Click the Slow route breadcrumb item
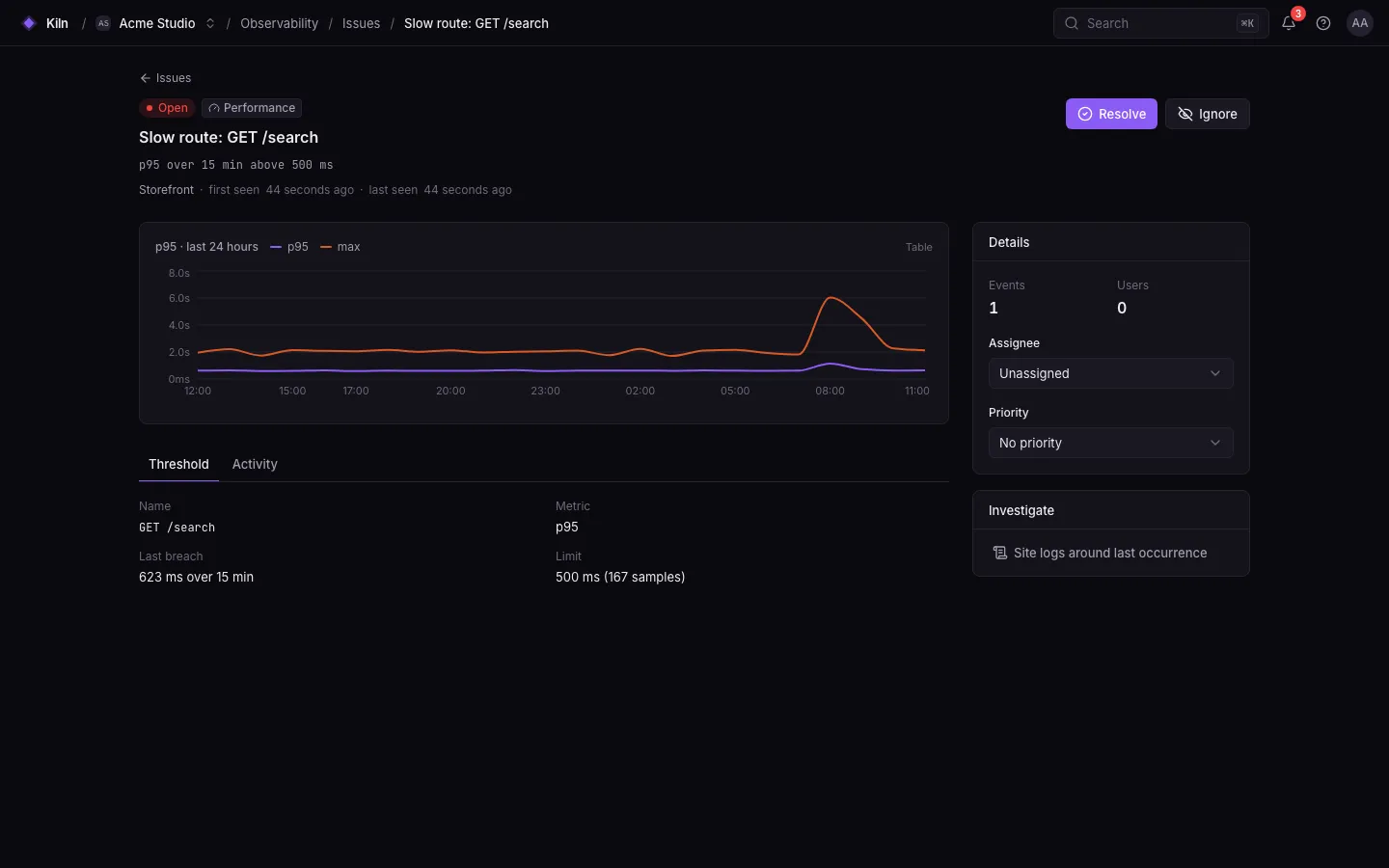1389x868 pixels. [477, 23]
